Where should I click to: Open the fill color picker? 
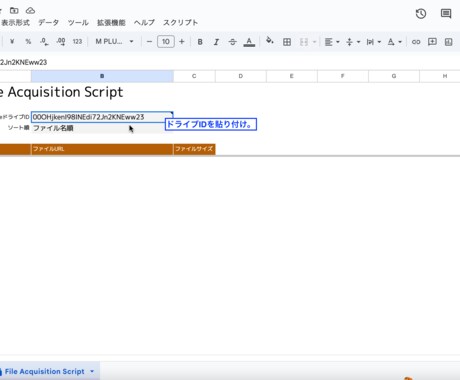[x=270, y=41]
